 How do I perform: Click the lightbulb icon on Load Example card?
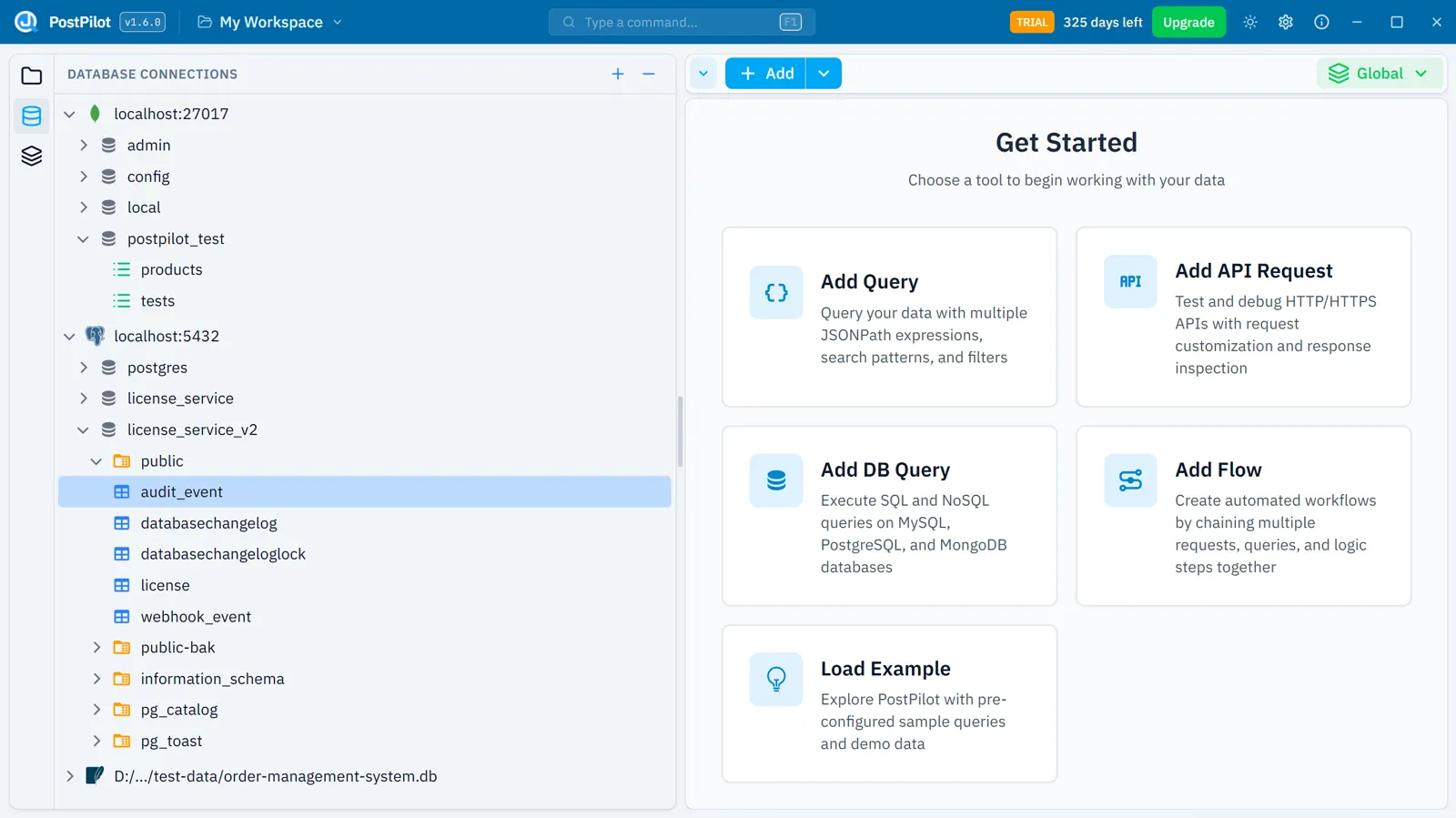click(776, 679)
